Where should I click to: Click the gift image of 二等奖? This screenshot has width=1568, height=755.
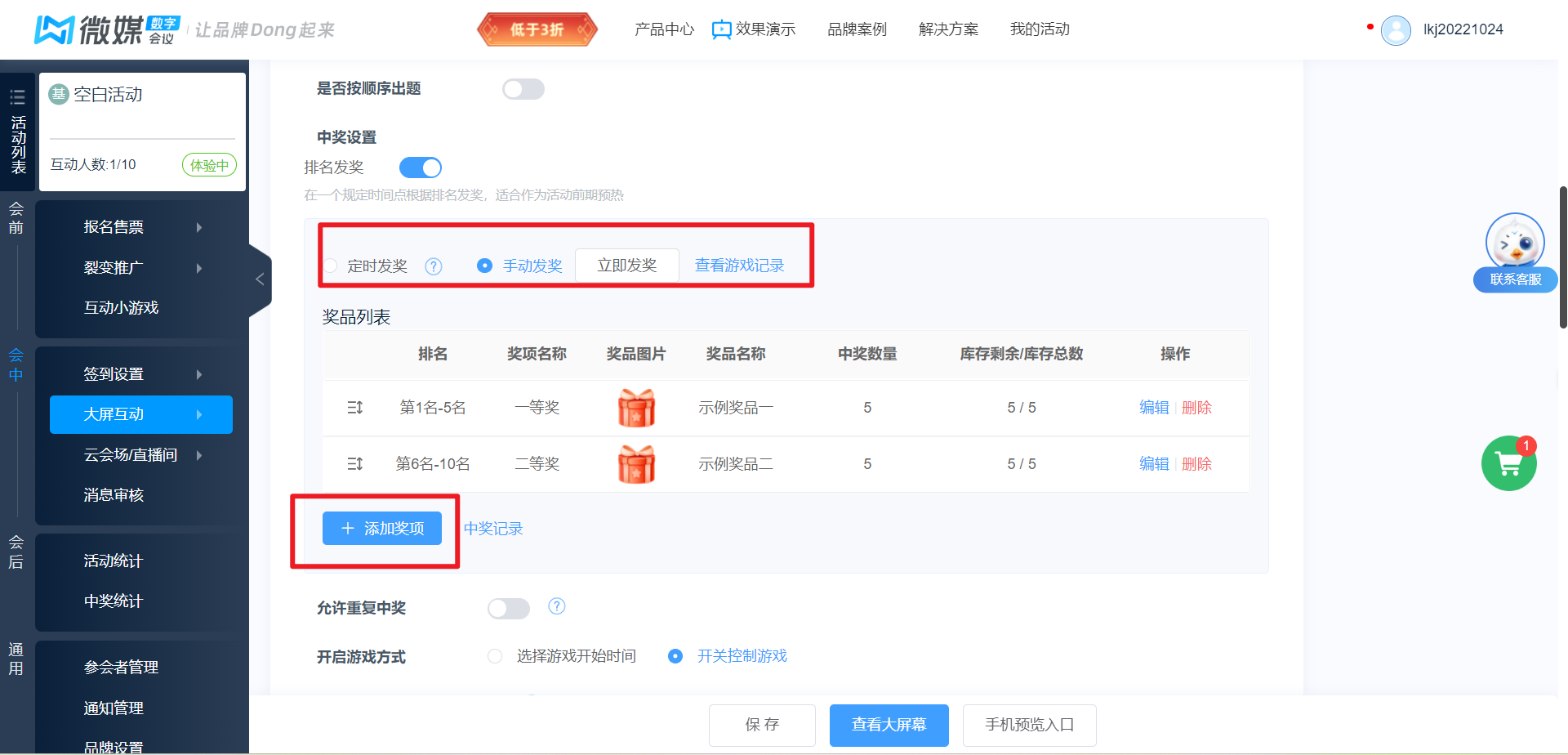coord(636,464)
